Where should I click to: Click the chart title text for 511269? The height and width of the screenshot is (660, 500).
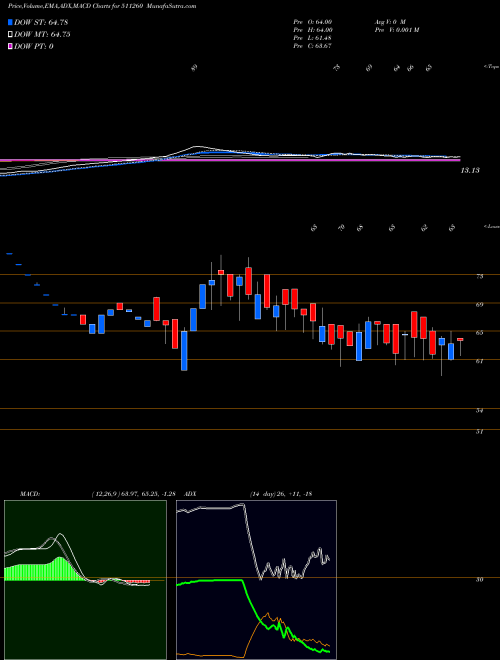coord(102,6)
